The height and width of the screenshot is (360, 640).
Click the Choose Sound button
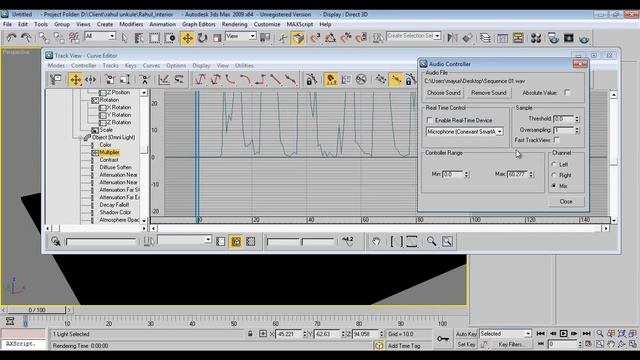444,93
